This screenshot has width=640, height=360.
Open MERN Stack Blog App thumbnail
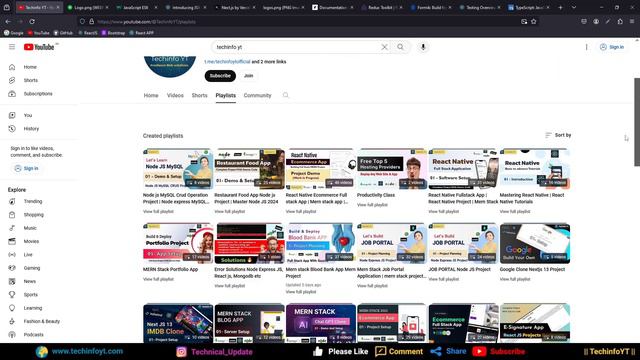[x=249, y=323]
